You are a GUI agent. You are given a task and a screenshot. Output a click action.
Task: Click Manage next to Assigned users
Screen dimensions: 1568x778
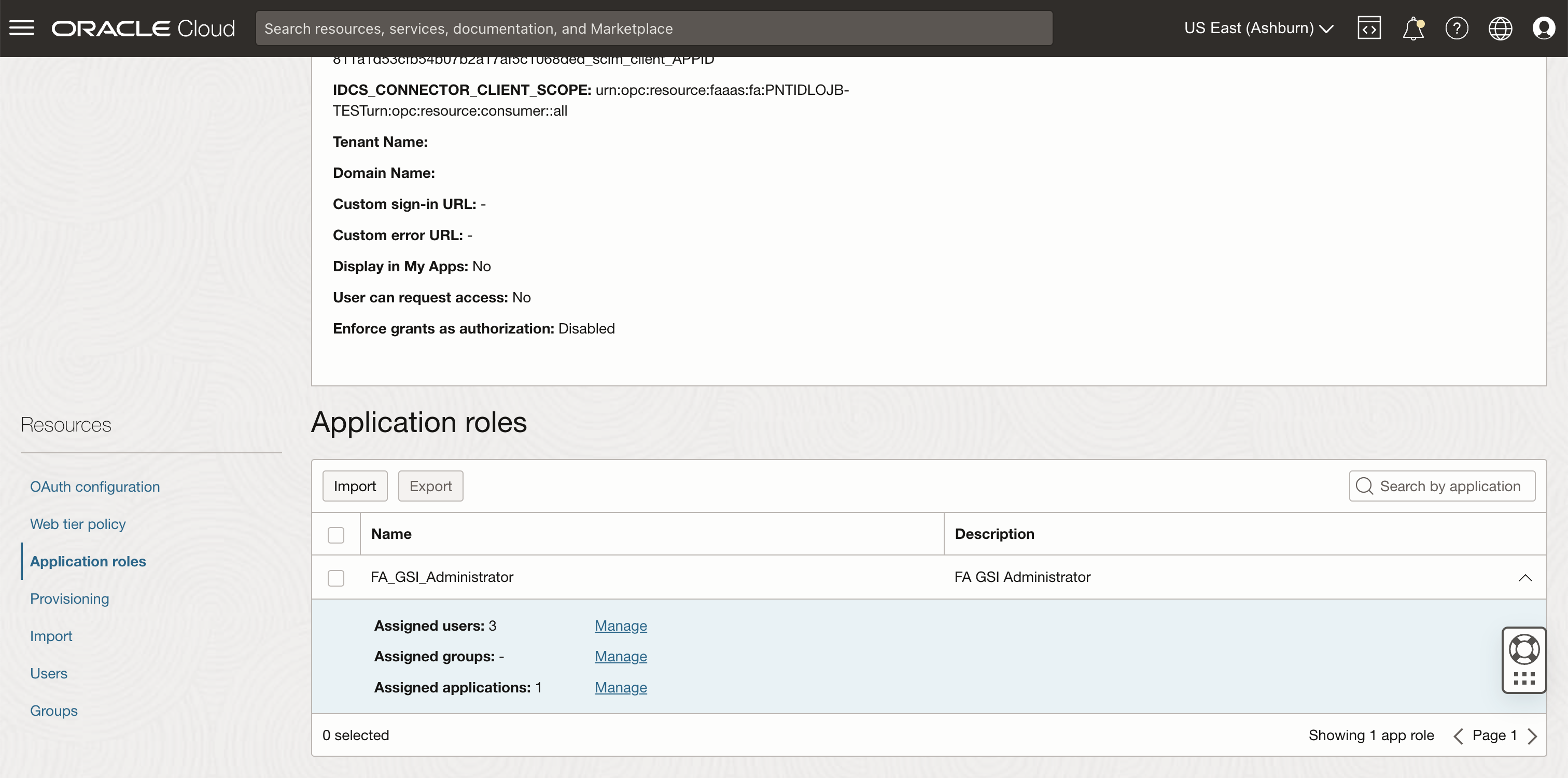(620, 625)
